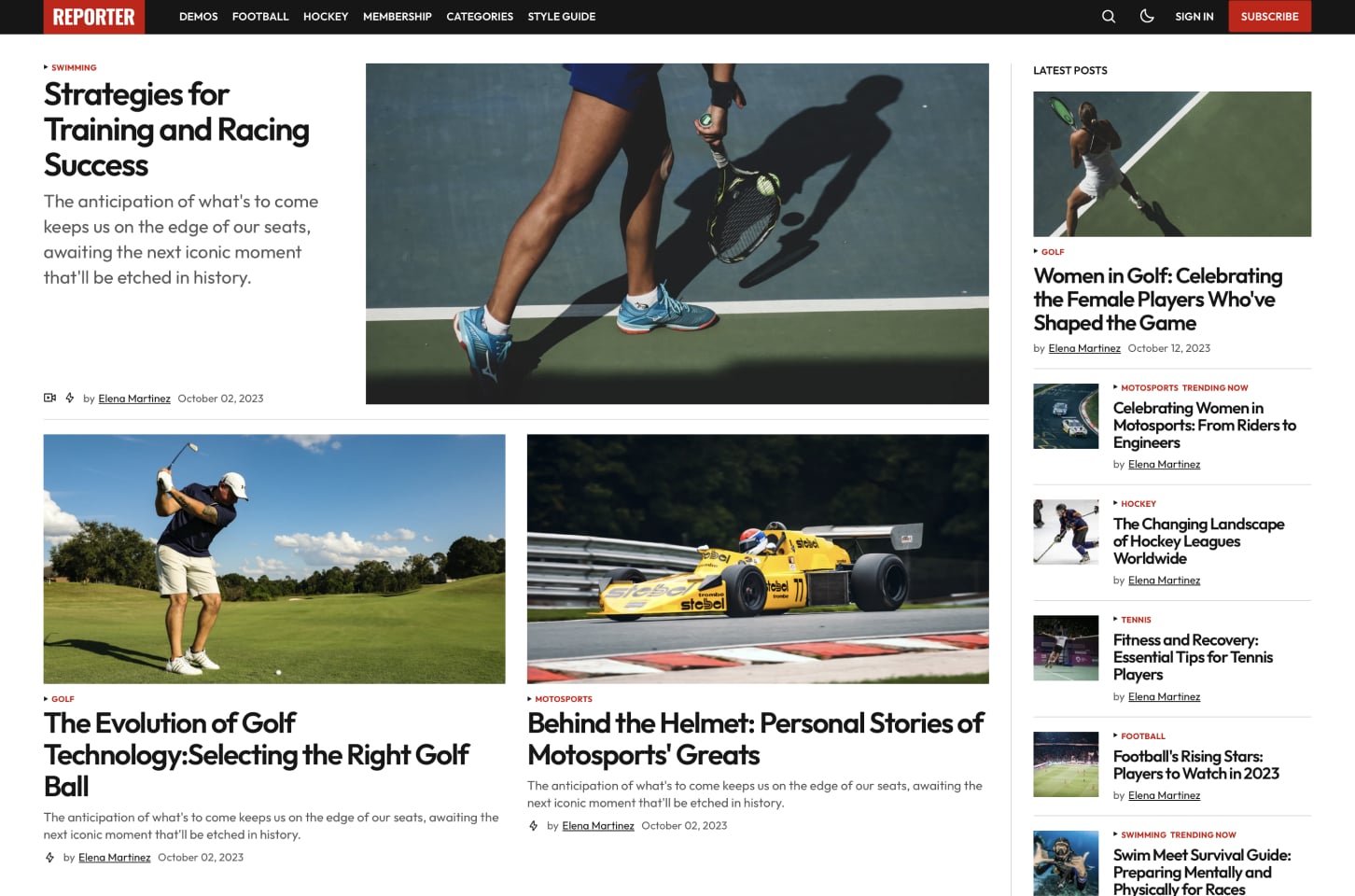Viewport: 1355px width, 896px height.
Task: Click the video icon beside the Strategies article byline
Action: point(50,398)
